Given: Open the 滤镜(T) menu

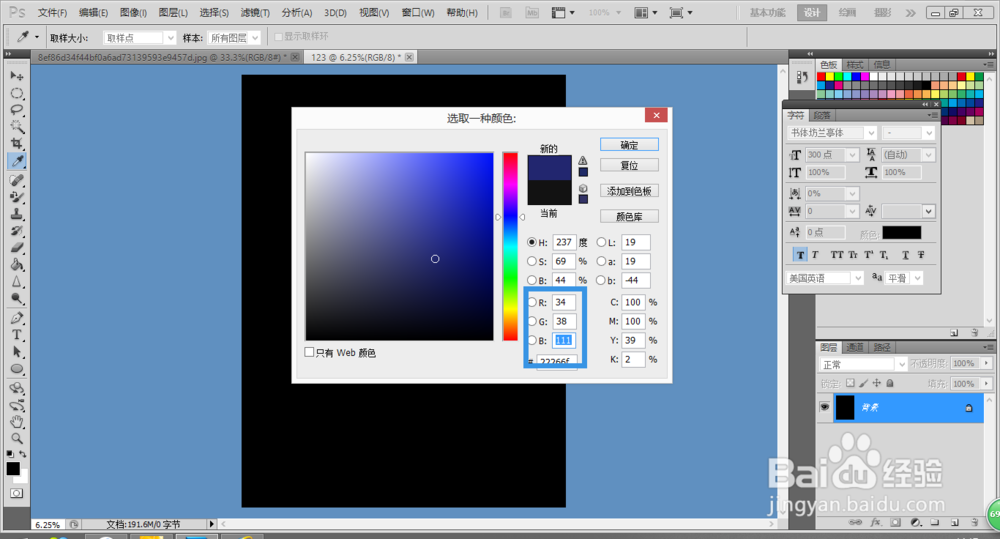Looking at the screenshot, I should [255, 13].
